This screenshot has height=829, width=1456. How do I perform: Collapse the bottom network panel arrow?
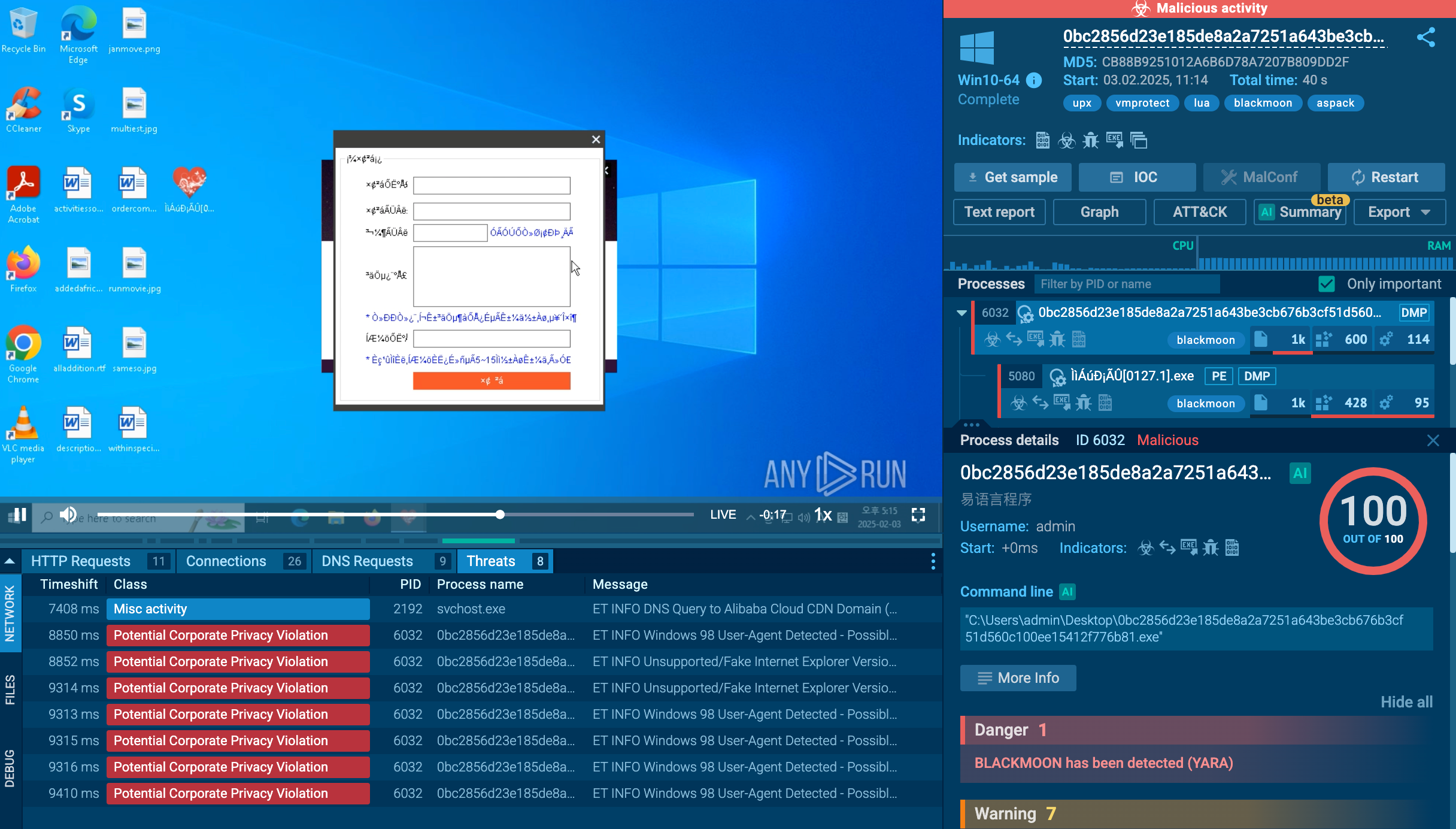[x=10, y=561]
